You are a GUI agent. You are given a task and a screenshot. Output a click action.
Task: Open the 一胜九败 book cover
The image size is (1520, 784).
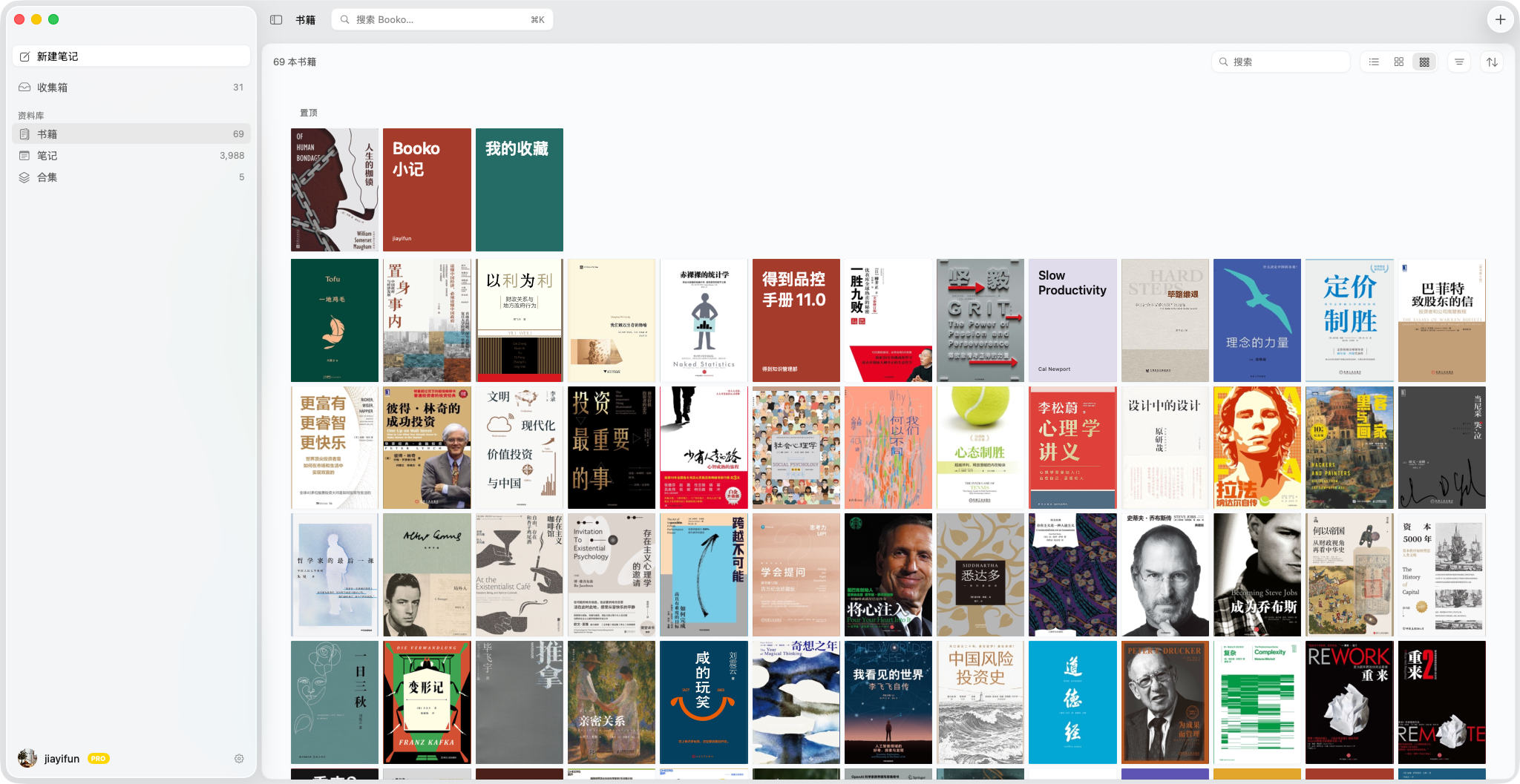click(888, 320)
